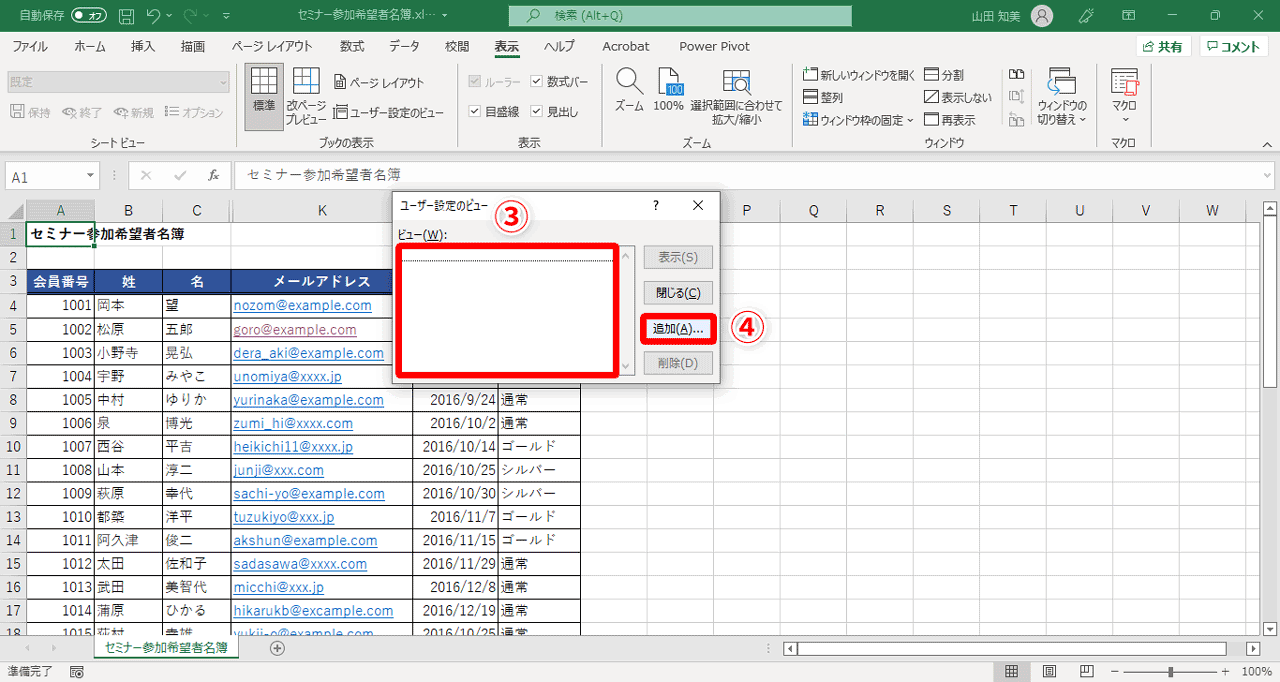
Task: Click the Zoom (ズーム) magnifier icon
Action: coord(629,90)
